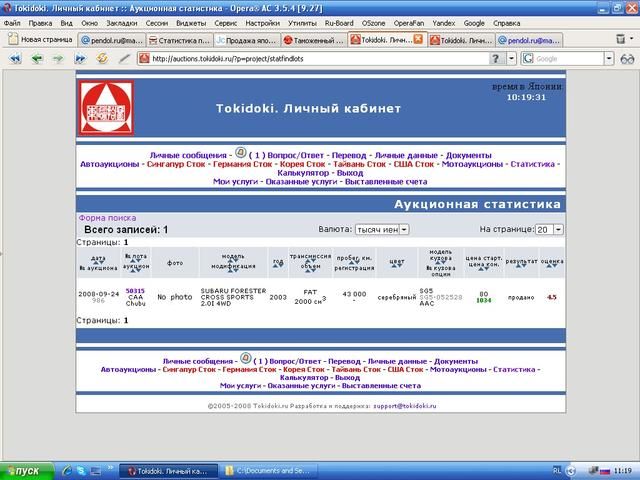This screenshot has width=640, height=480.
Task: Switch to the Новая страница tab
Action: (x=41, y=40)
